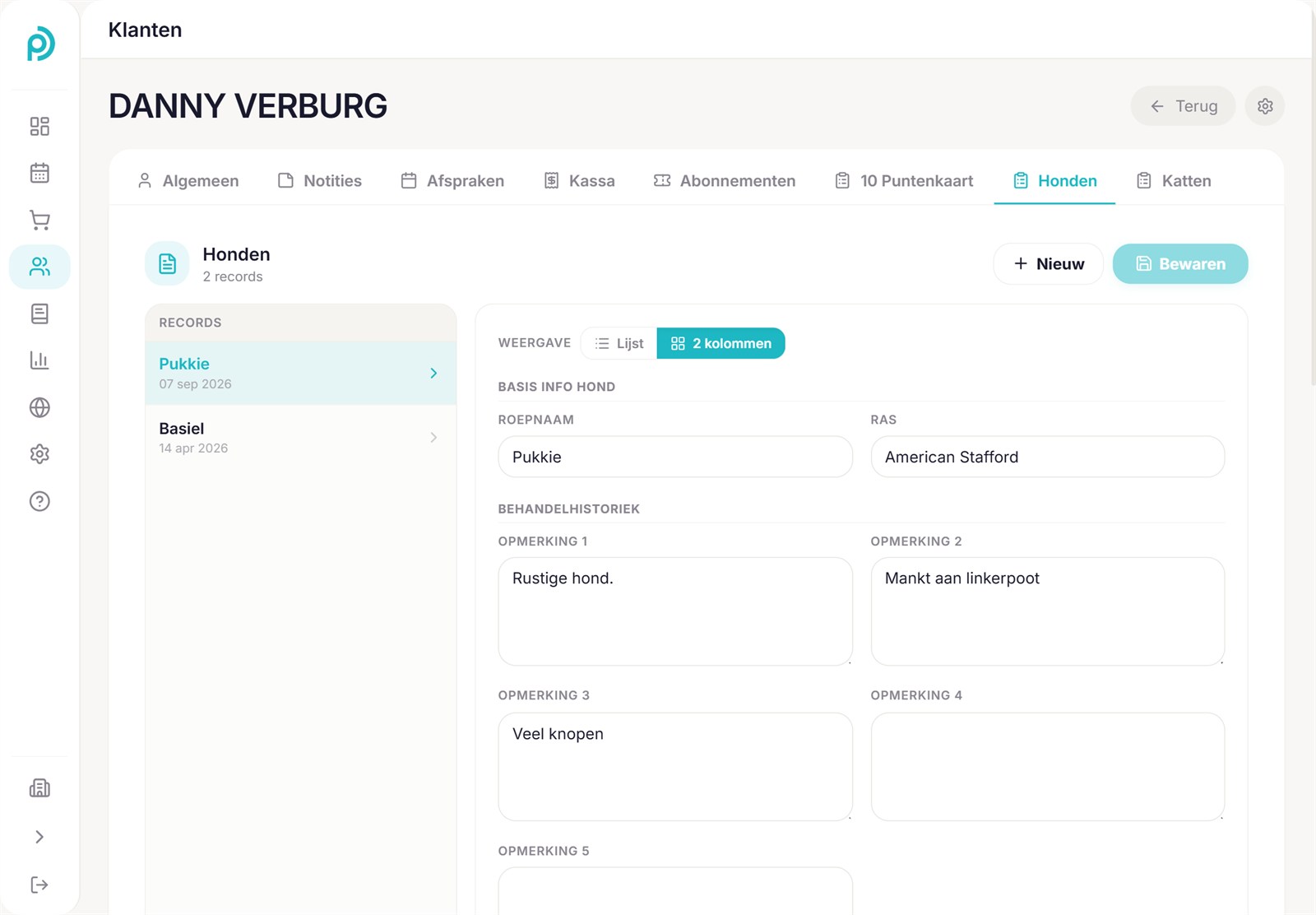The image size is (1316, 915).
Task: Select the Pukkie record
Action: 301,373
